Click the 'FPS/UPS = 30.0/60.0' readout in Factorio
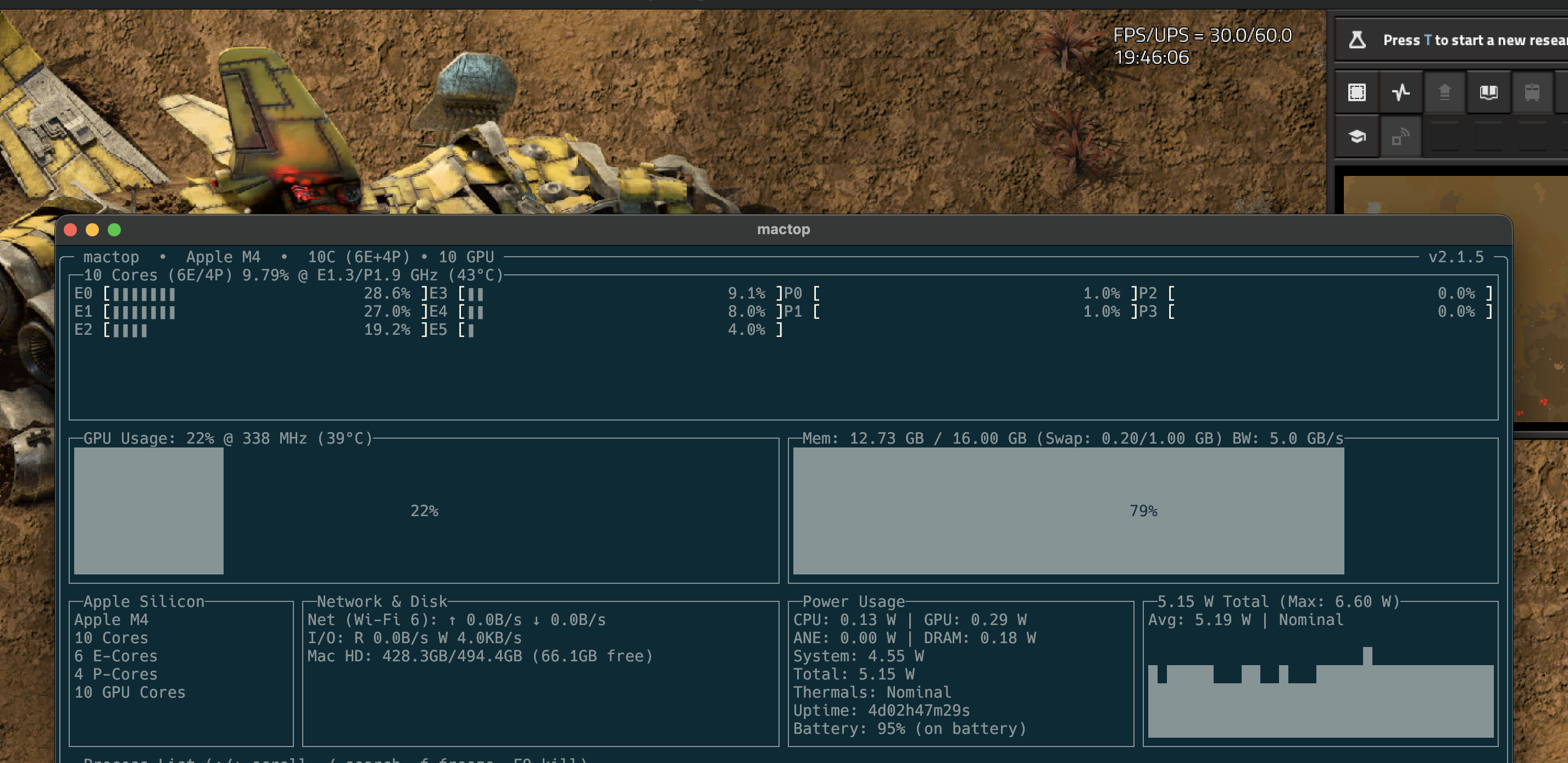 click(1202, 35)
